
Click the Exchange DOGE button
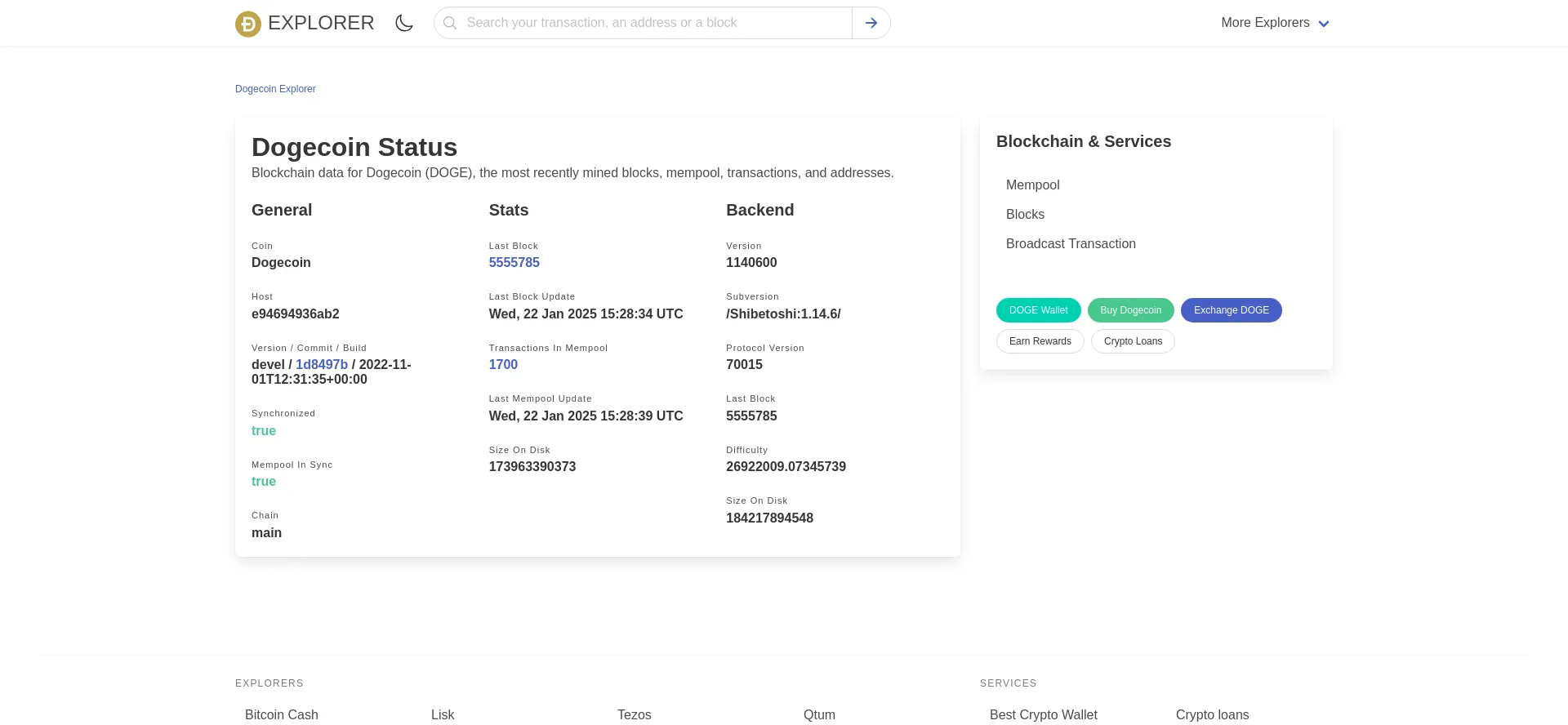(1232, 310)
